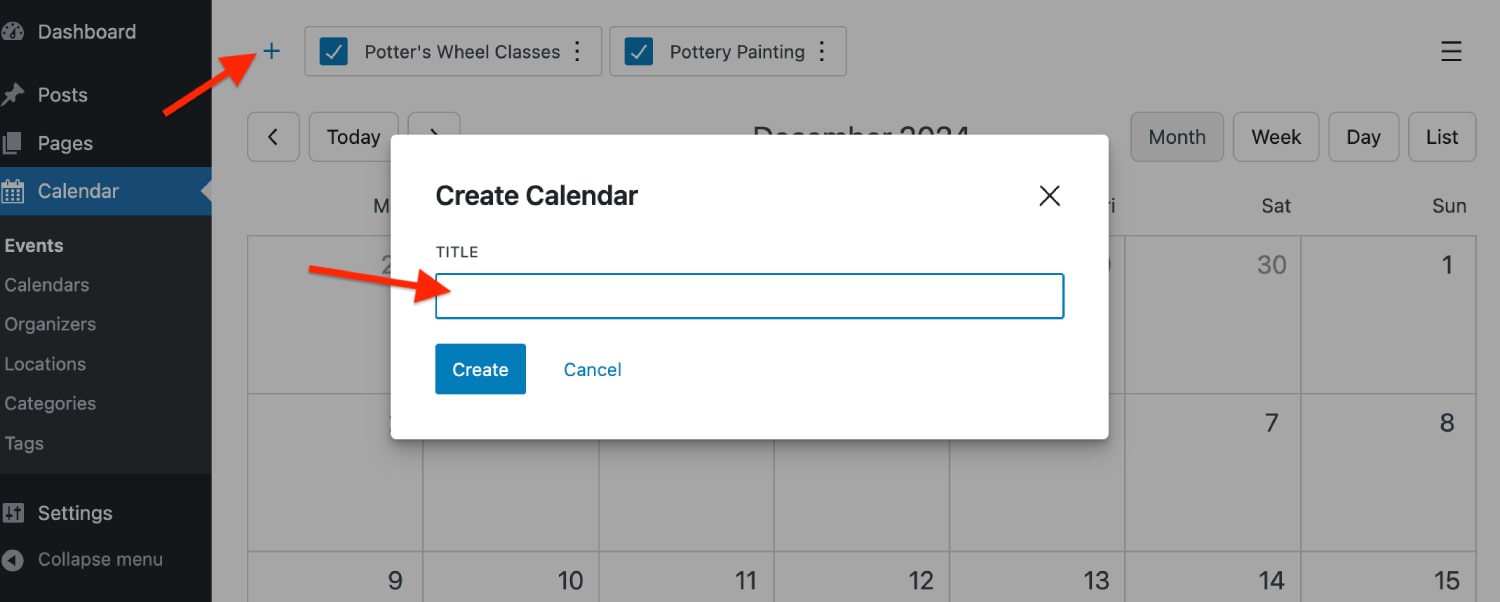Go to previous month arrow
Image resolution: width=1500 pixels, height=602 pixels.
tap(273, 137)
